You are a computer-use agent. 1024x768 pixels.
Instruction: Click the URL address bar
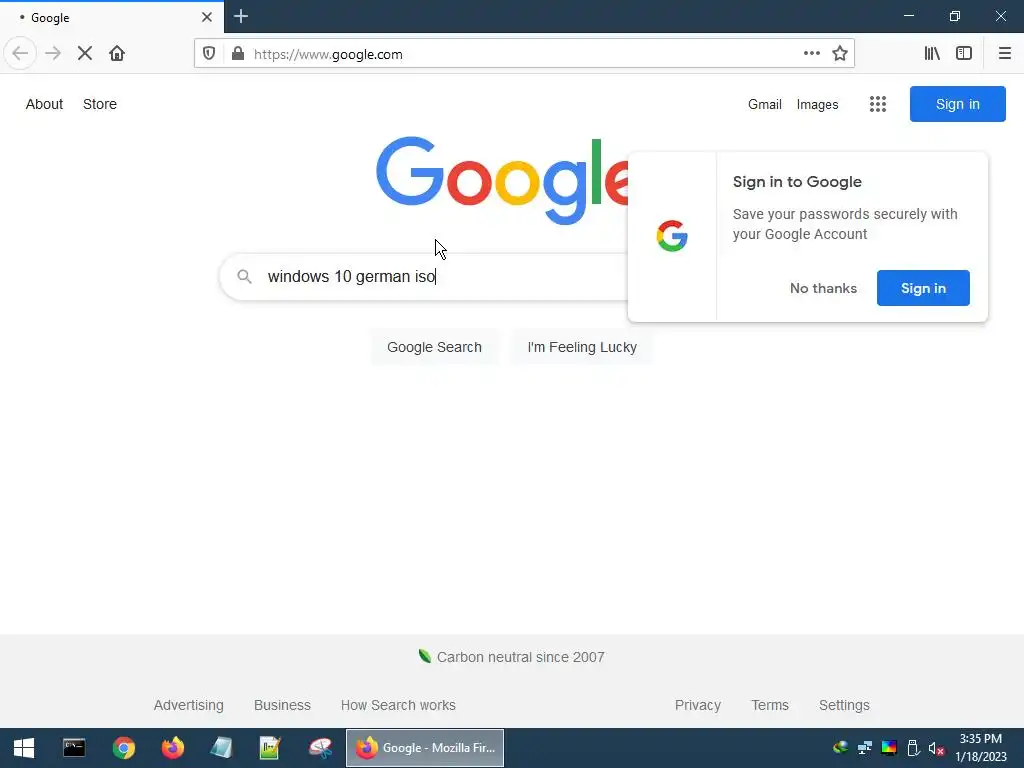[x=524, y=54]
